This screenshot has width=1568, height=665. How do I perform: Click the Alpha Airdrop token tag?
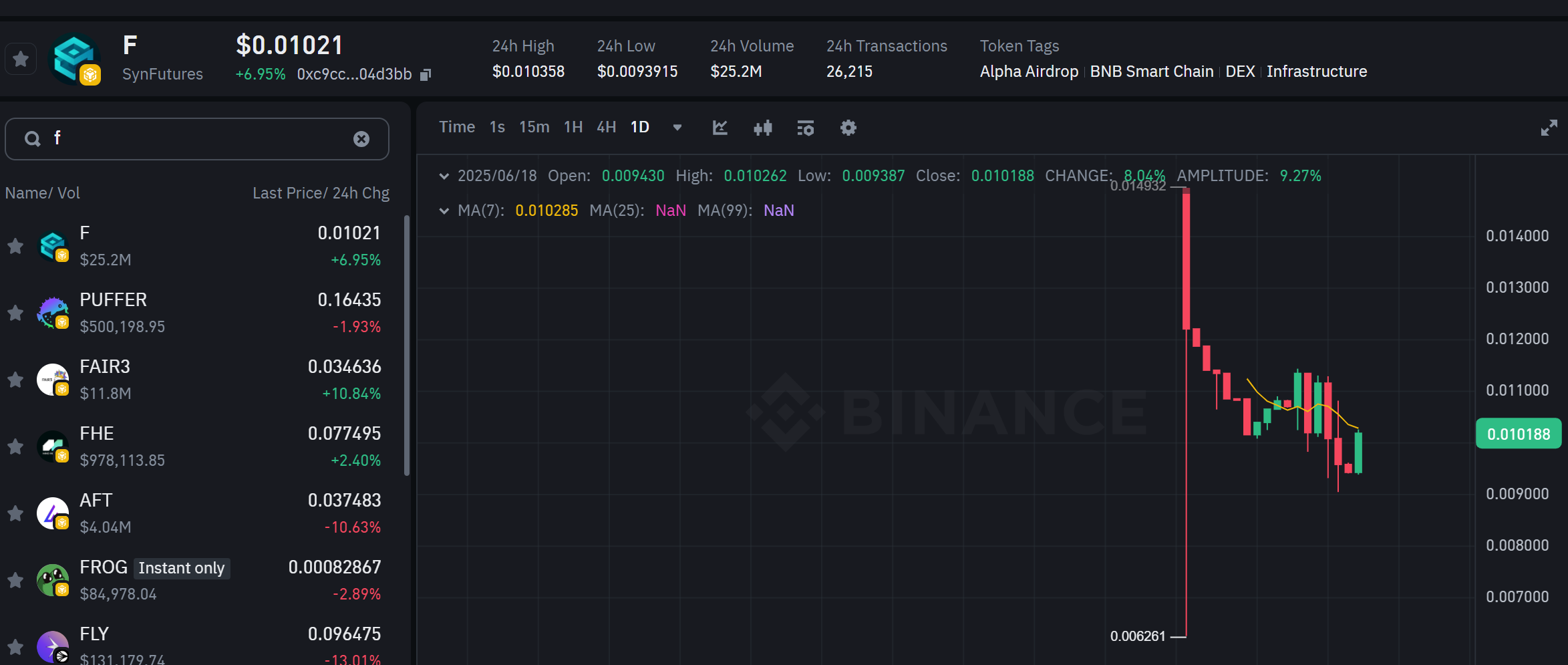pyautogui.click(x=1029, y=72)
